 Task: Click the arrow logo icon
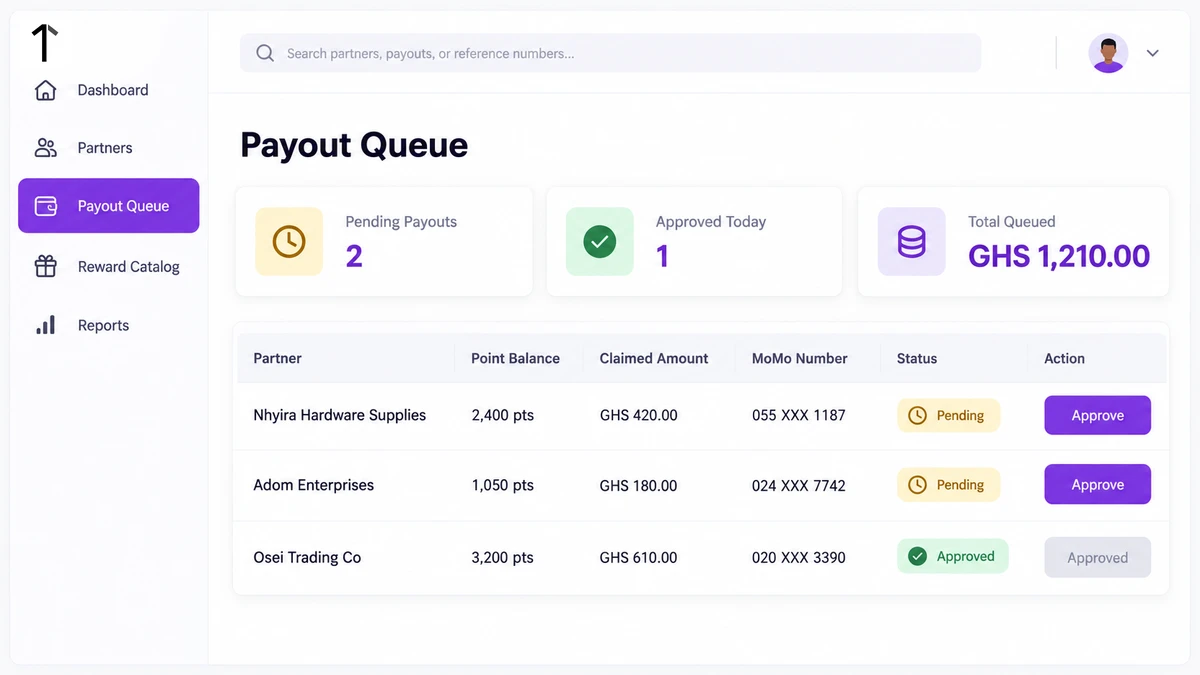point(45,42)
